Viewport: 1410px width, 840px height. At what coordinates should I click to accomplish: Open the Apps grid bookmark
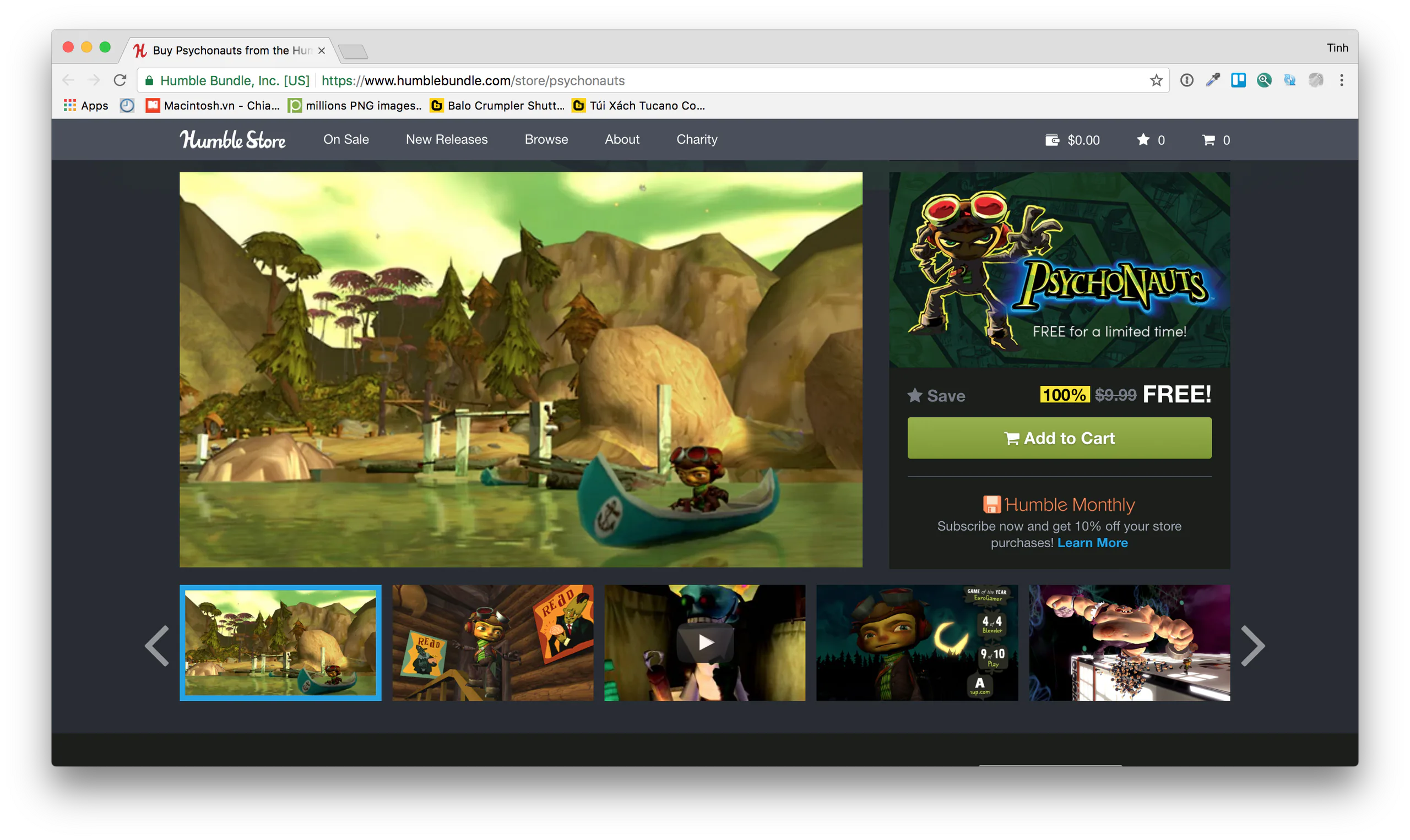point(86,105)
